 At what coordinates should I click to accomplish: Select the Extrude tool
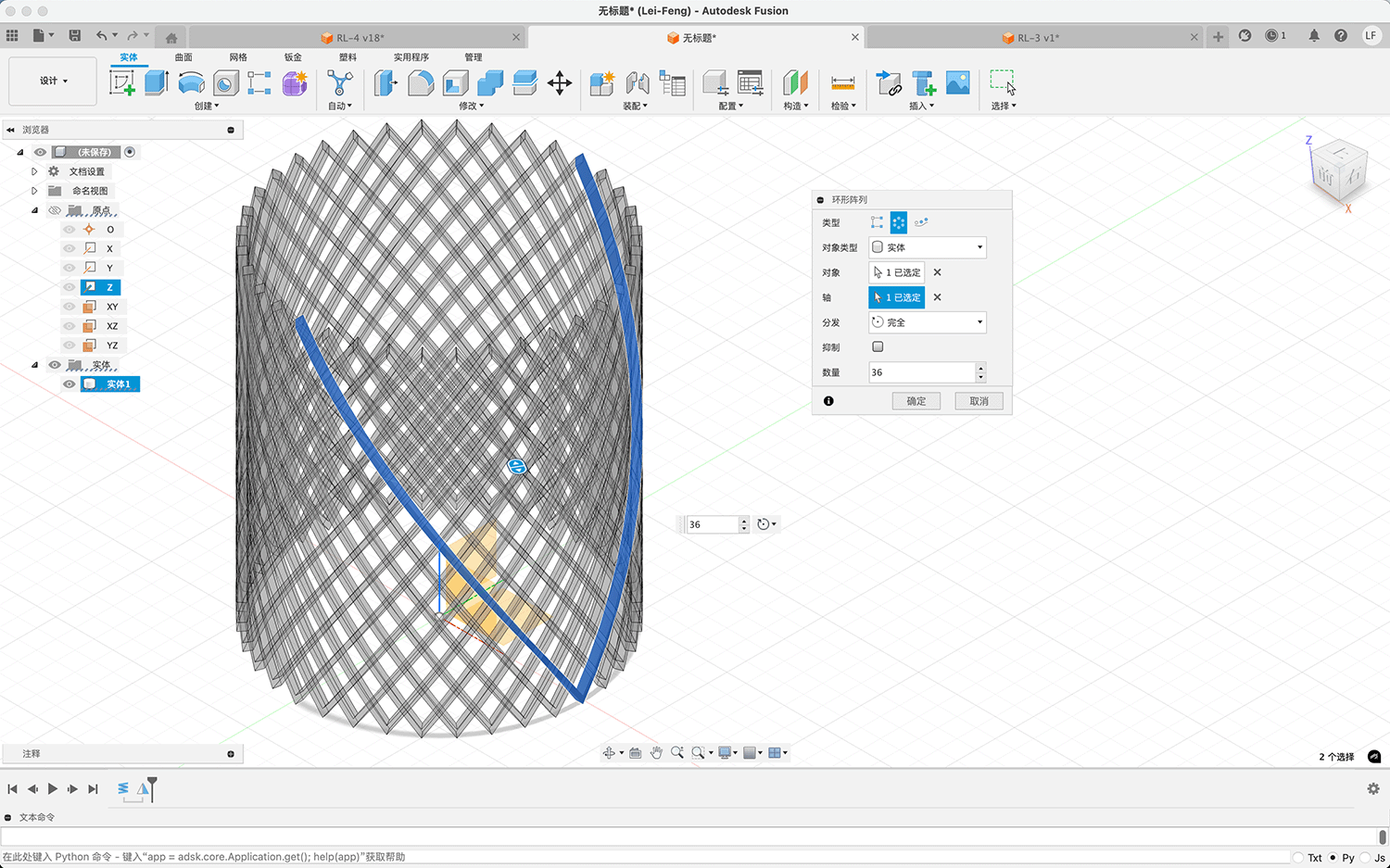[x=156, y=83]
